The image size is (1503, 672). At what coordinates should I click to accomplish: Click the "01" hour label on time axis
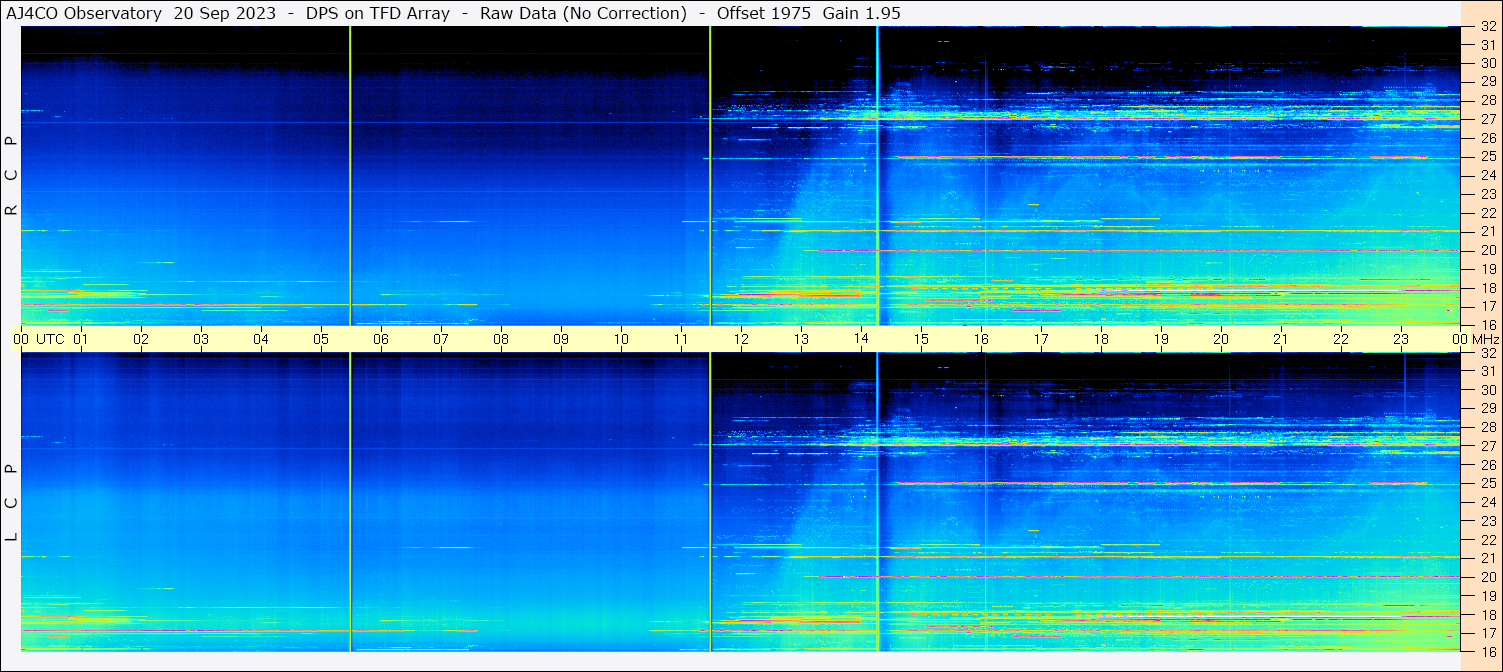[x=81, y=339]
